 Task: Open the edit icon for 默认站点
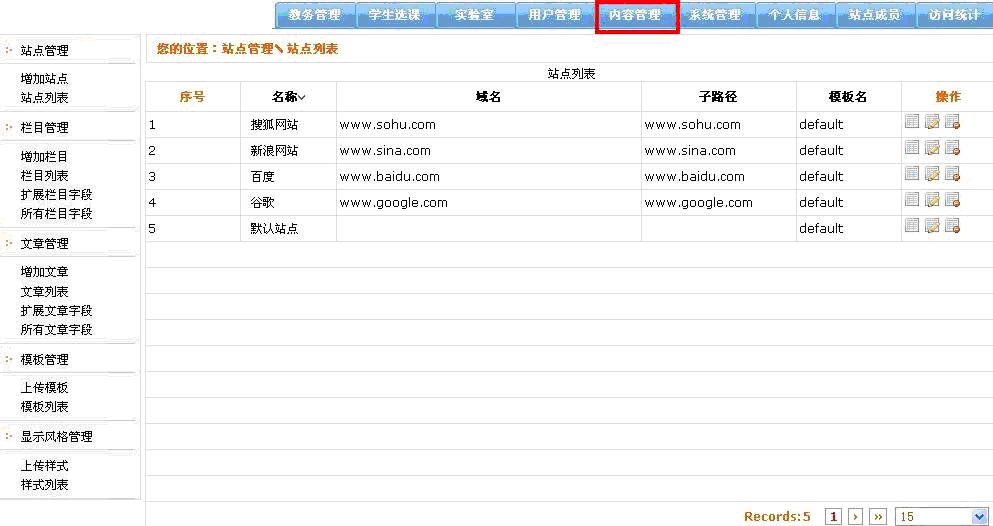point(932,226)
